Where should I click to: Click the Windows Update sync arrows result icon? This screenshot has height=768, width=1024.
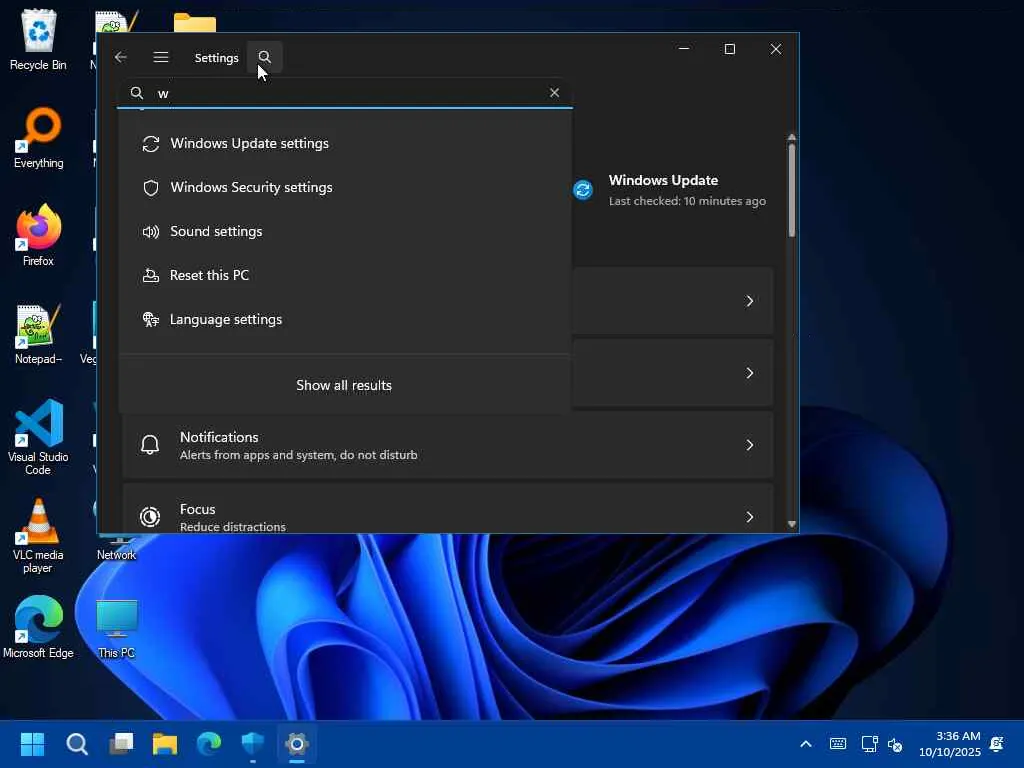151,144
